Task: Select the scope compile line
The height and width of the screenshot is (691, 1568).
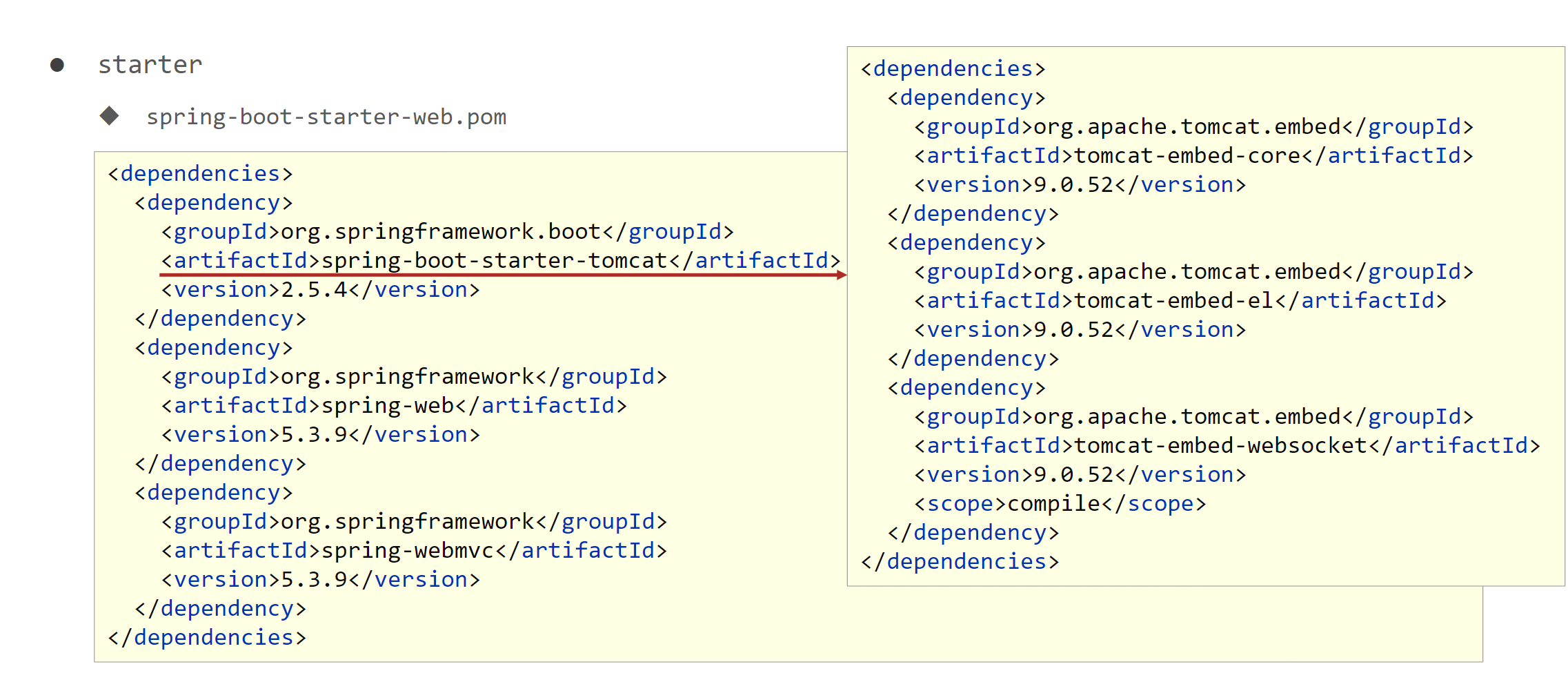Action: click(1060, 503)
